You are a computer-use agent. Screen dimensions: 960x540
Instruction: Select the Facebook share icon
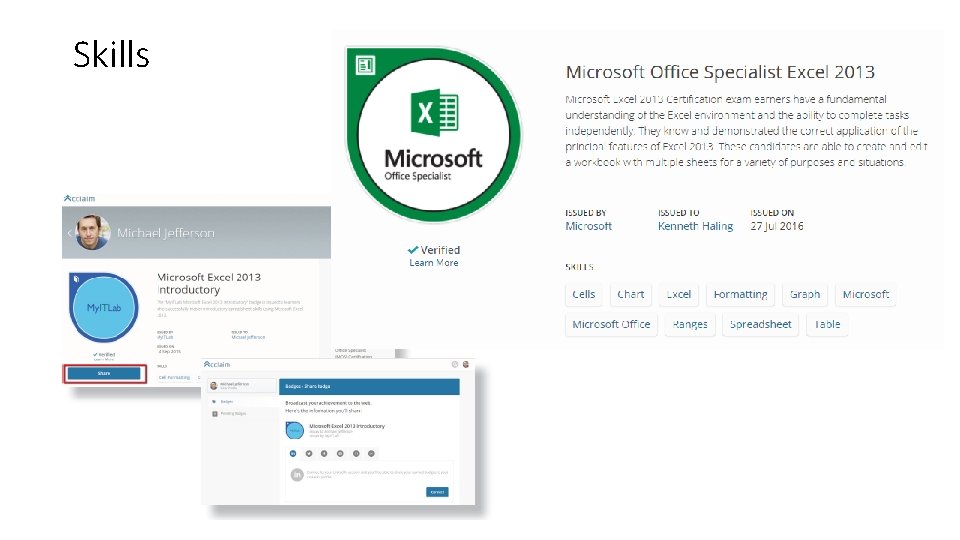(x=324, y=454)
